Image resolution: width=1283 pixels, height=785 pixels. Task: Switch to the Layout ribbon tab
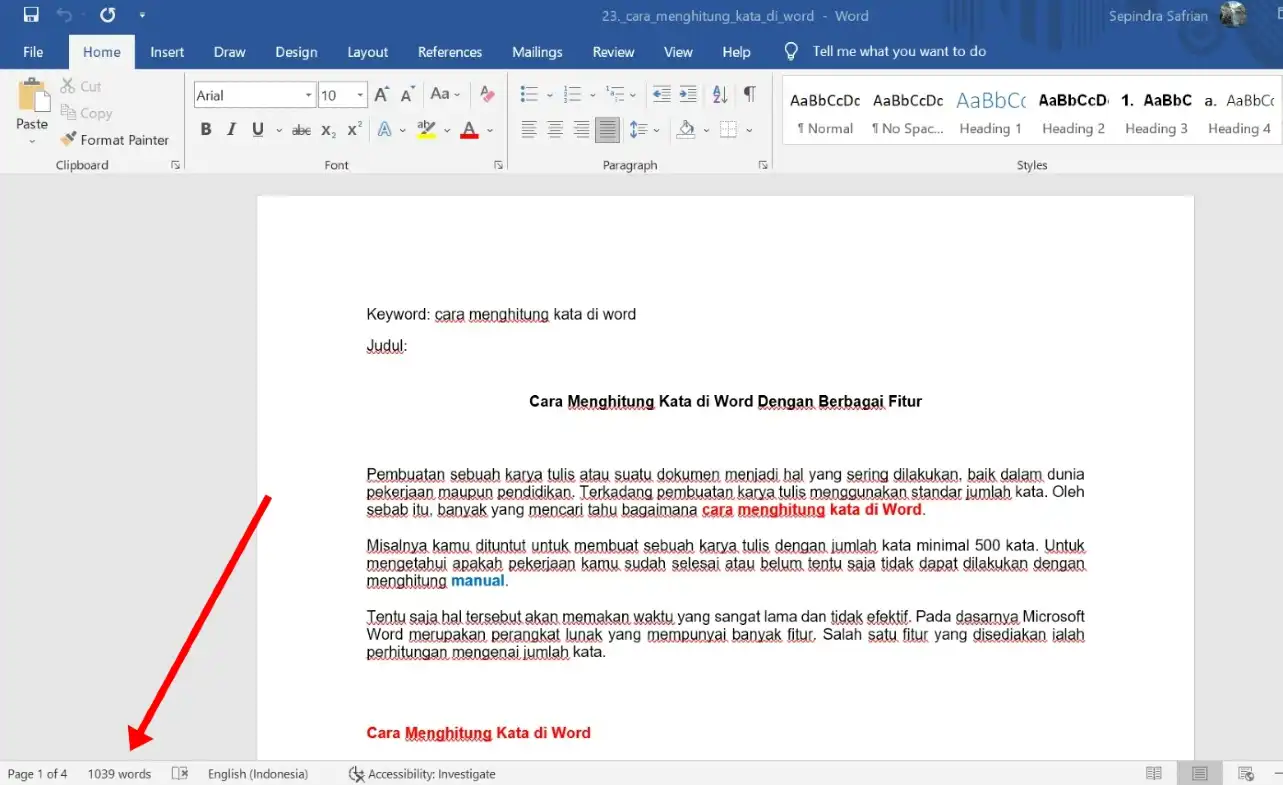[367, 52]
